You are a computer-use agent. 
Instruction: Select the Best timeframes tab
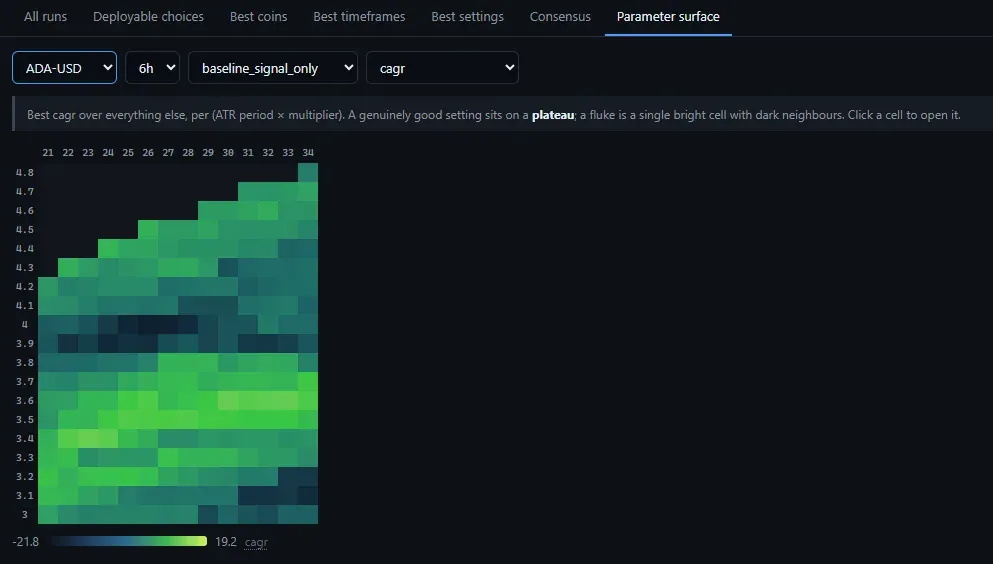359,16
